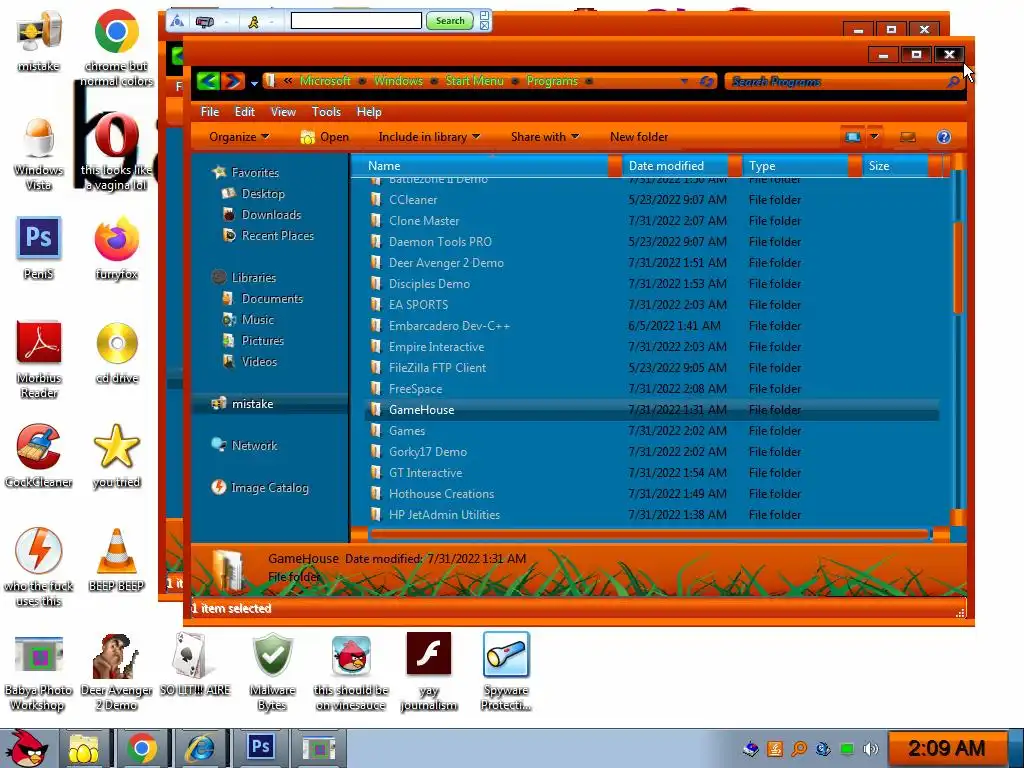Toggle the preview pane icon

click(x=908, y=136)
